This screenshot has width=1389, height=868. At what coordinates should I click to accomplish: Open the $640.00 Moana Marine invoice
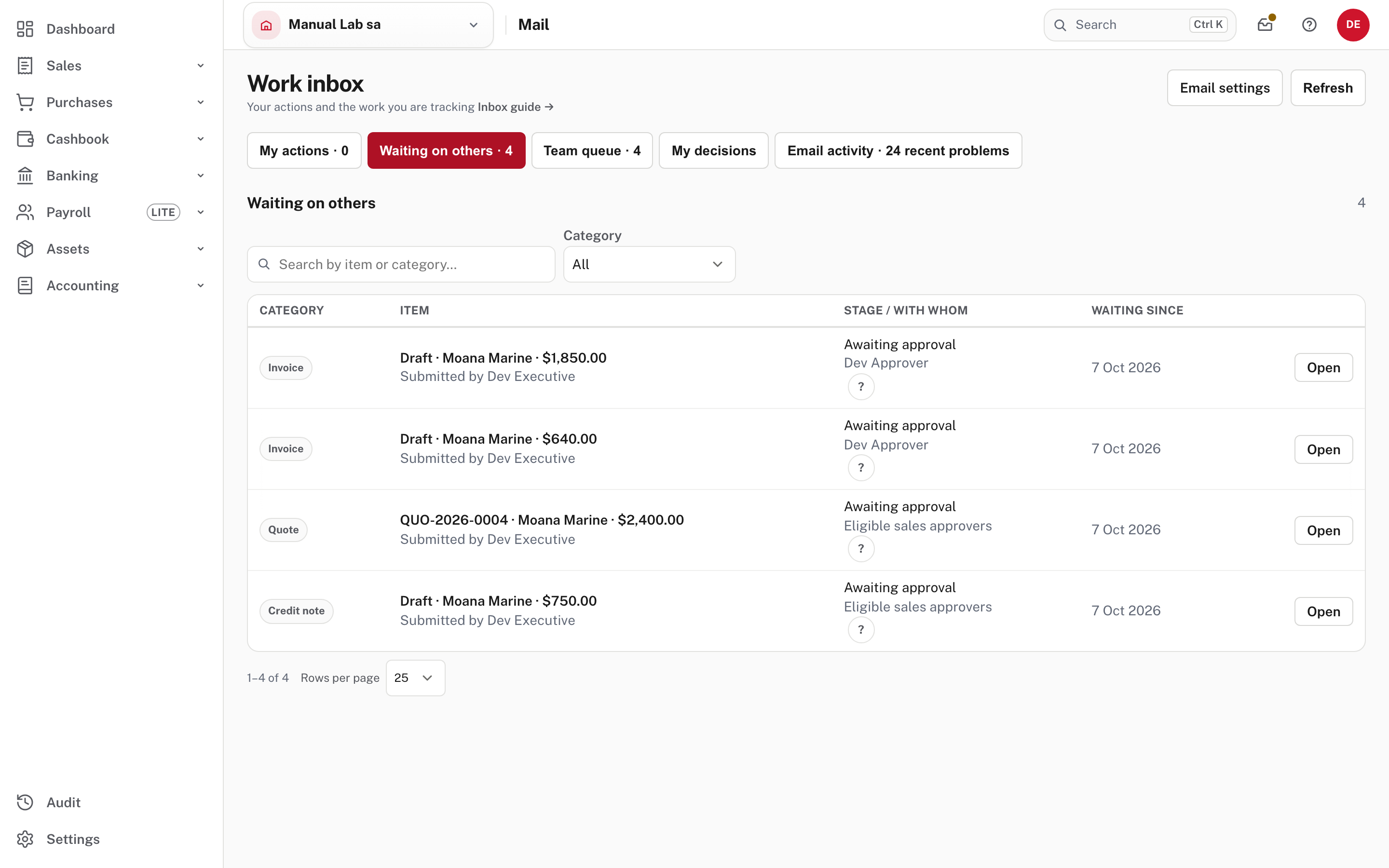(x=1323, y=449)
